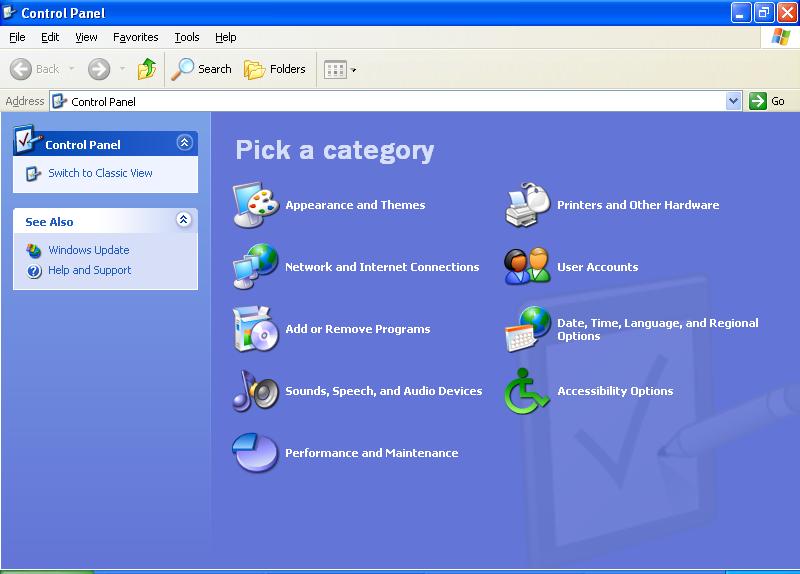This screenshot has width=800, height=574.
Task: Open Appearance and Themes palette icon
Action: (256, 205)
